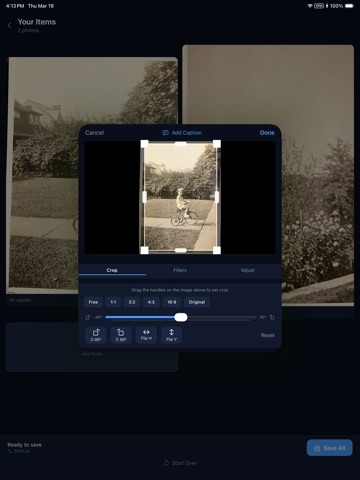The height and width of the screenshot is (480, 360).
Task: Tap the small rotate-right icon beside 45°
Action: click(272, 317)
